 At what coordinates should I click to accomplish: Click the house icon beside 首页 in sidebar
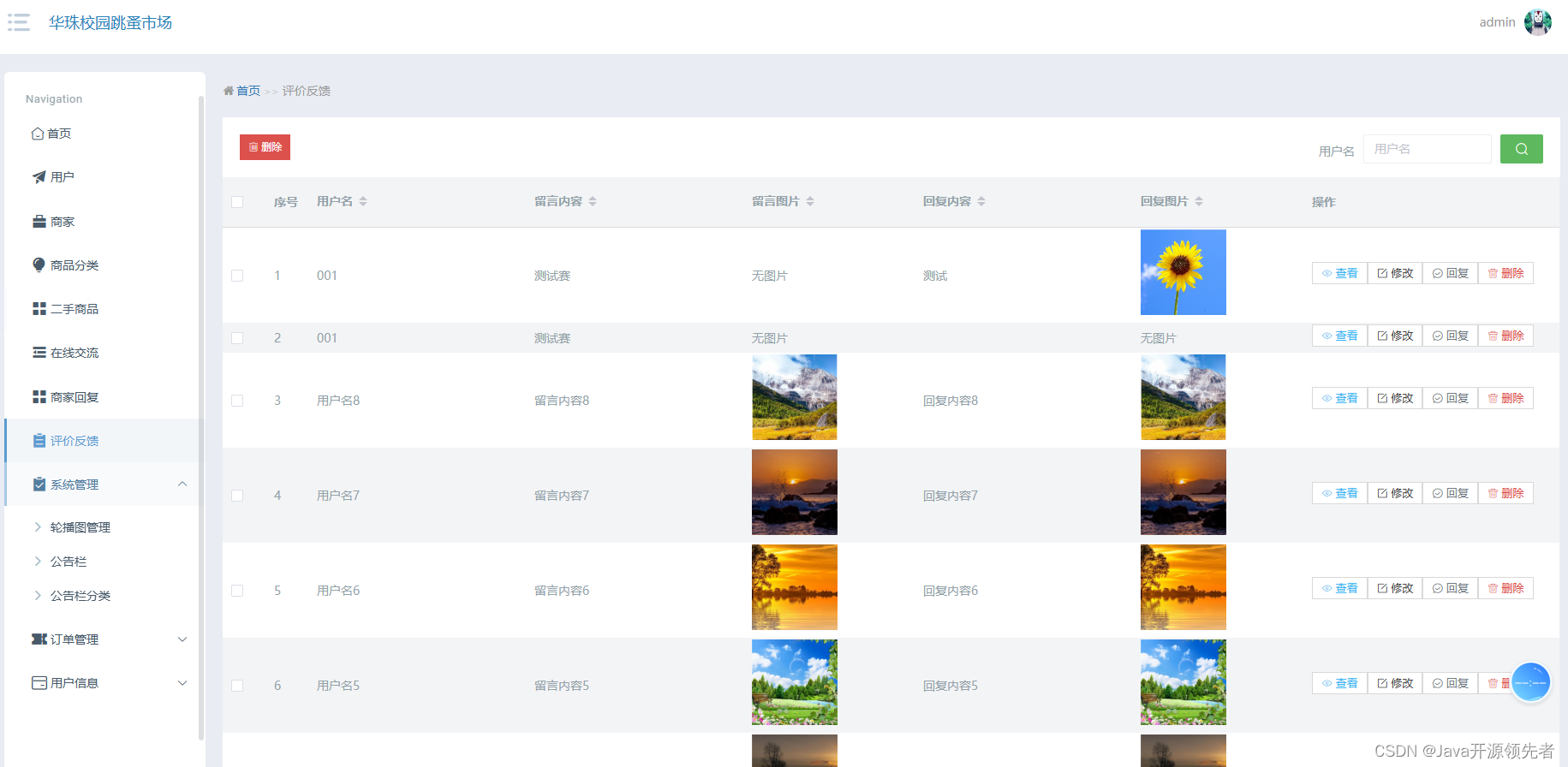[x=38, y=134]
